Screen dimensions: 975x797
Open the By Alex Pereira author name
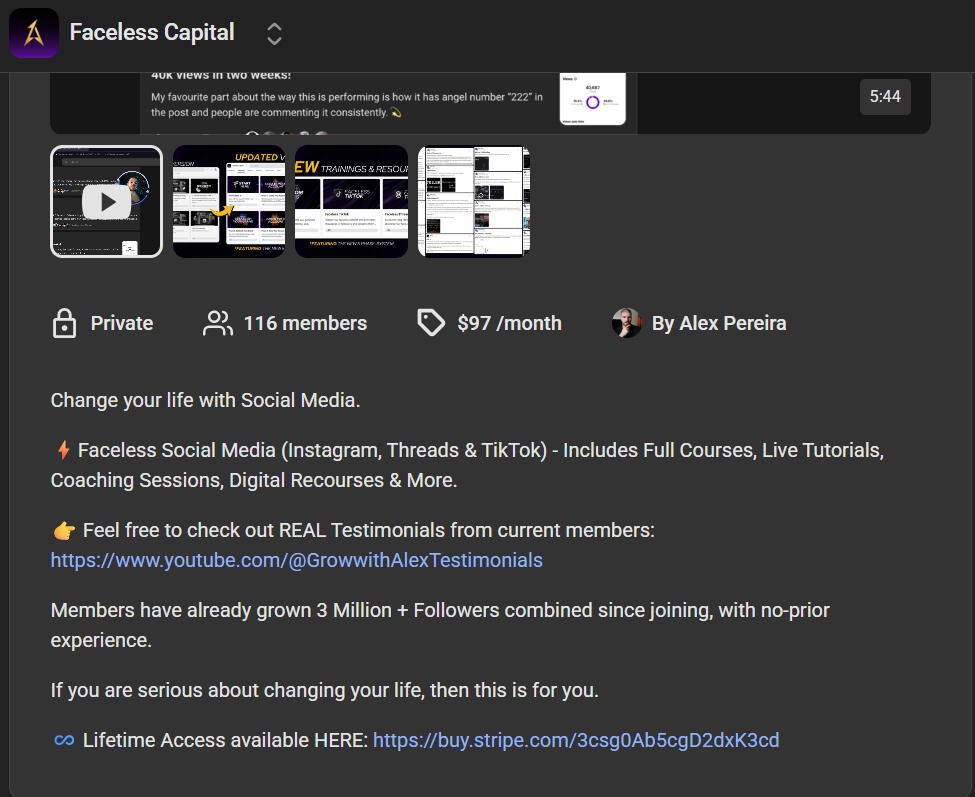(718, 323)
